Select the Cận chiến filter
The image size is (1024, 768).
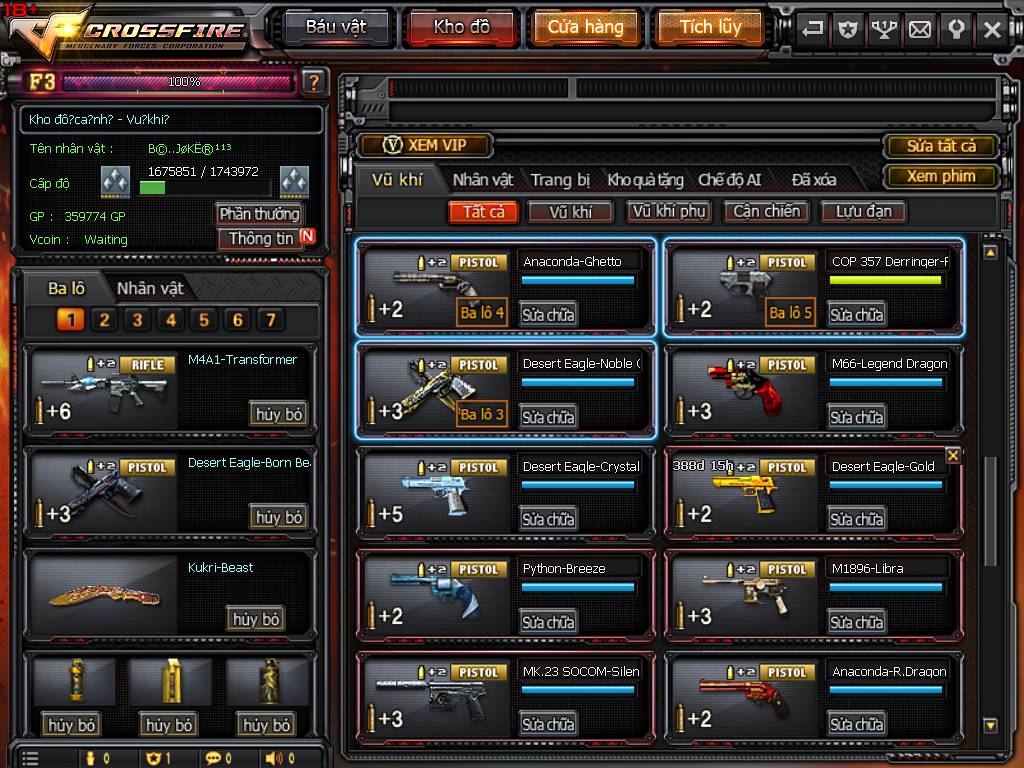coord(767,212)
